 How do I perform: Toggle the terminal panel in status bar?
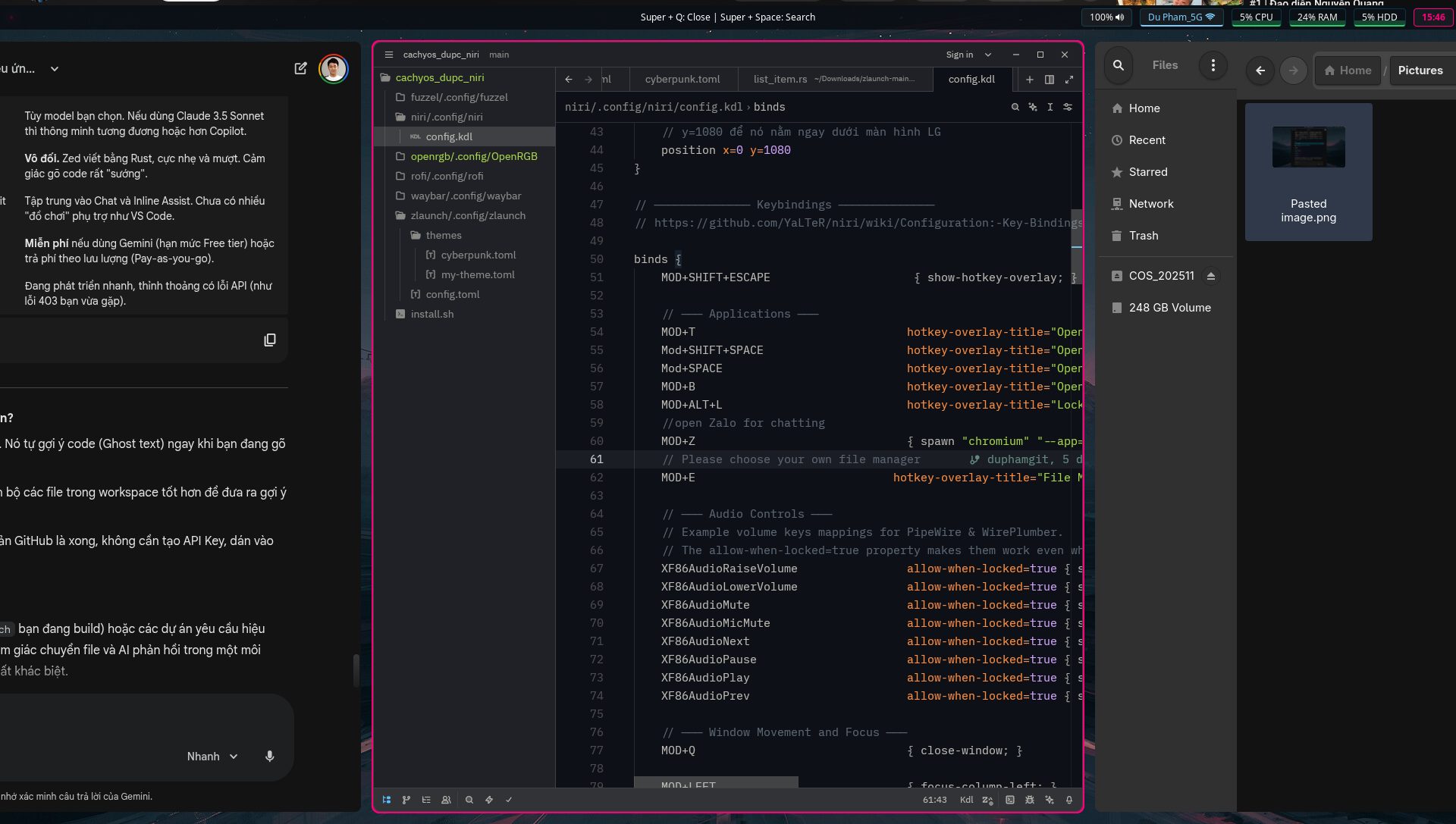(x=1010, y=800)
